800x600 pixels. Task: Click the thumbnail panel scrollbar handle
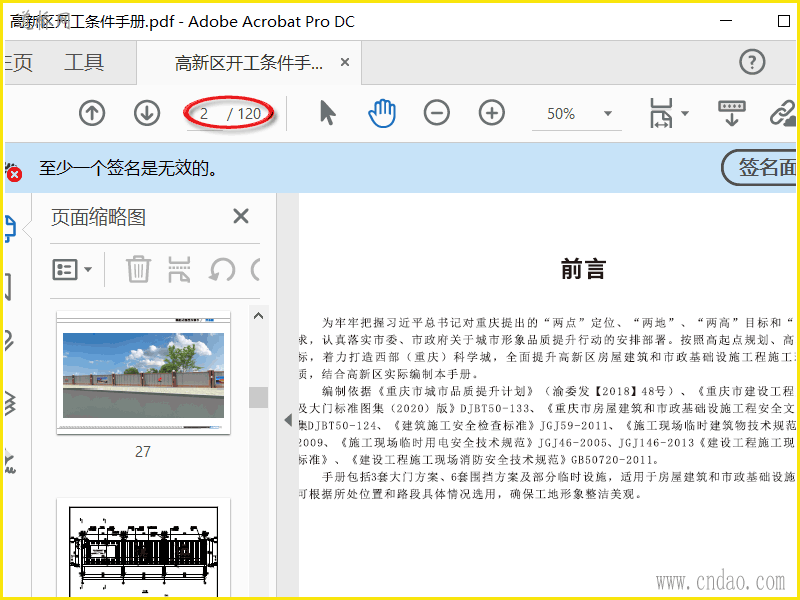point(259,397)
